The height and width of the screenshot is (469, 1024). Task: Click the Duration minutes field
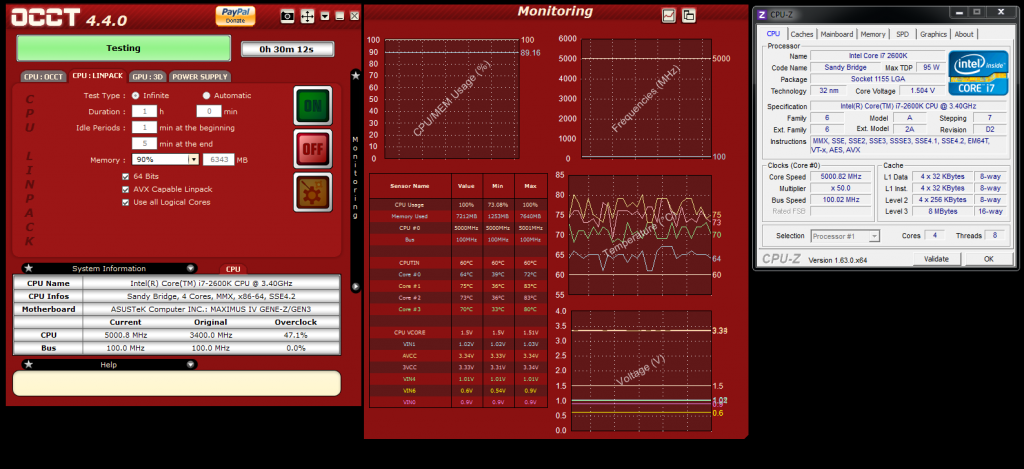coord(209,112)
